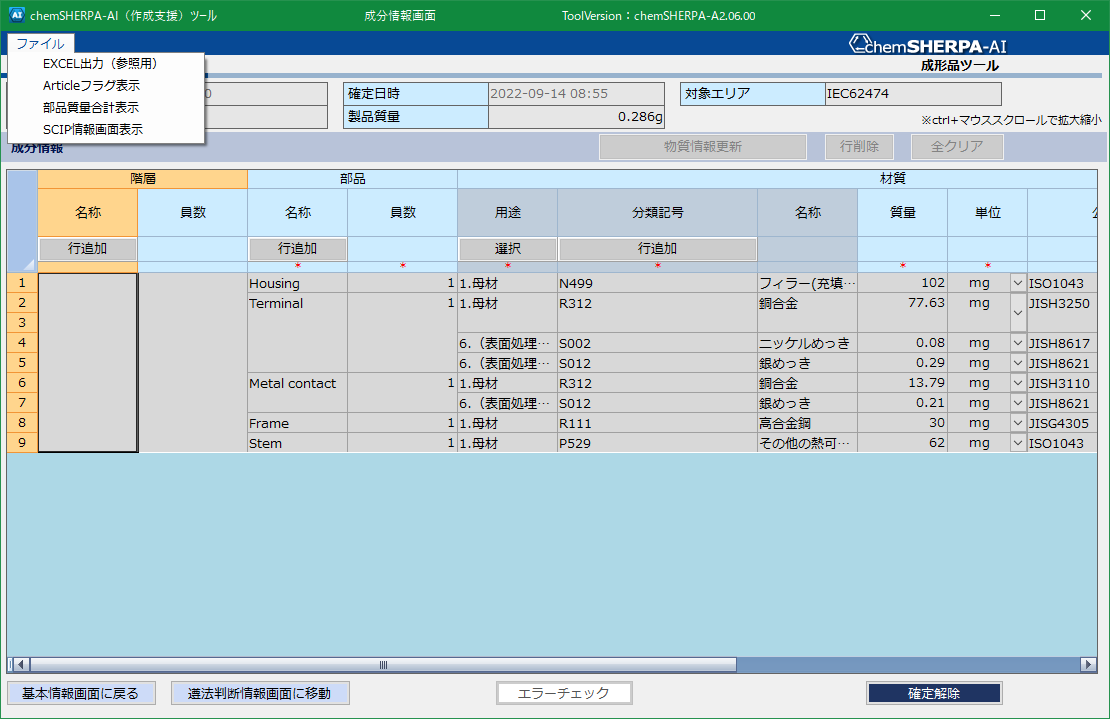Click 全クリア to clear all data
This screenshot has height=719, width=1110.
pos(956,146)
